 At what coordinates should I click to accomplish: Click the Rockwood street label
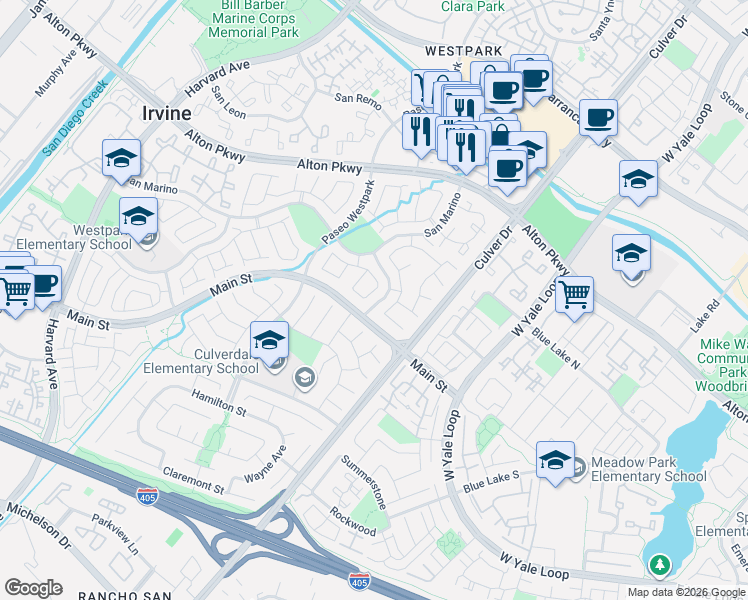pyautogui.click(x=353, y=521)
